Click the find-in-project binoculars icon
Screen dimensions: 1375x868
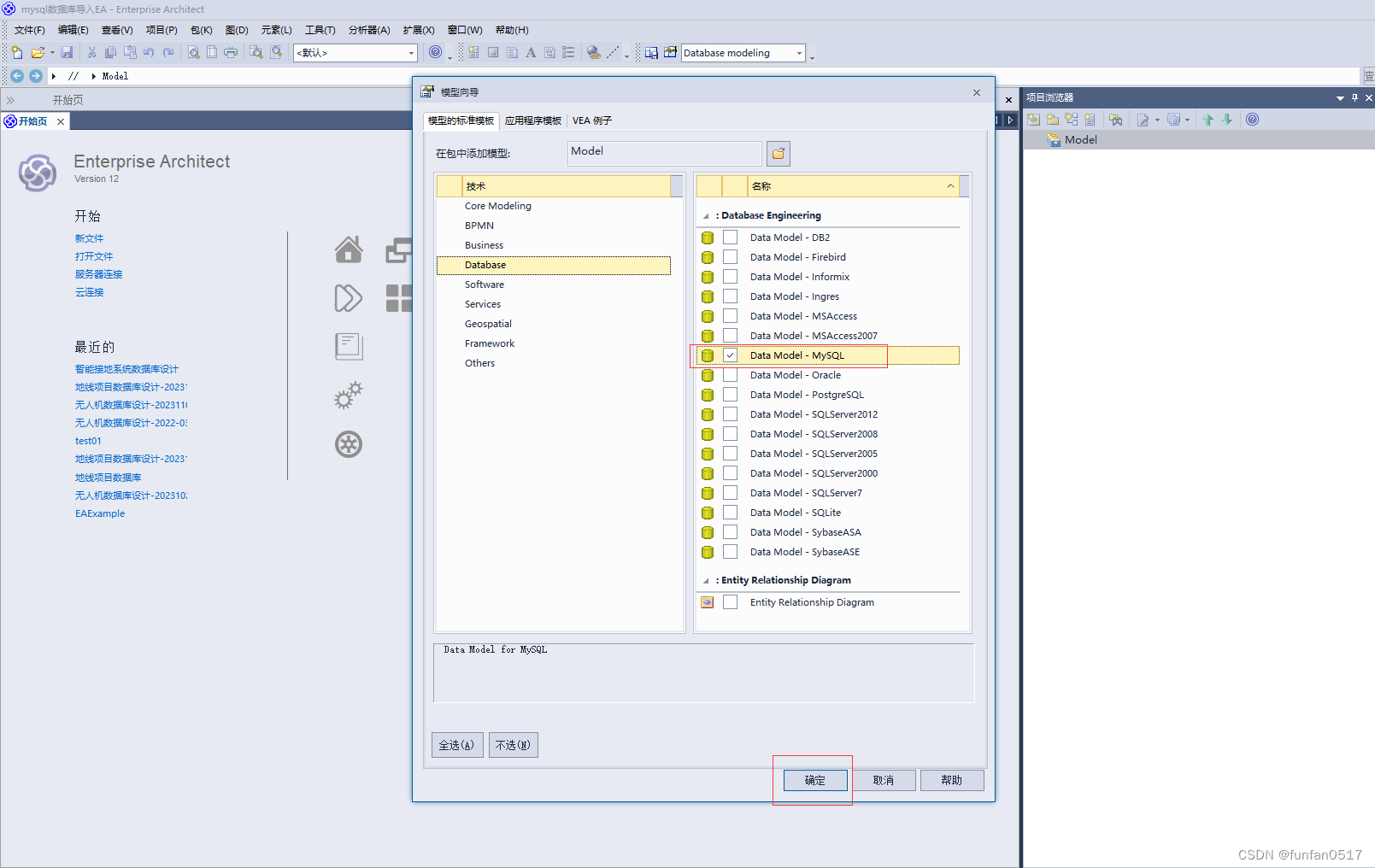click(x=1115, y=120)
